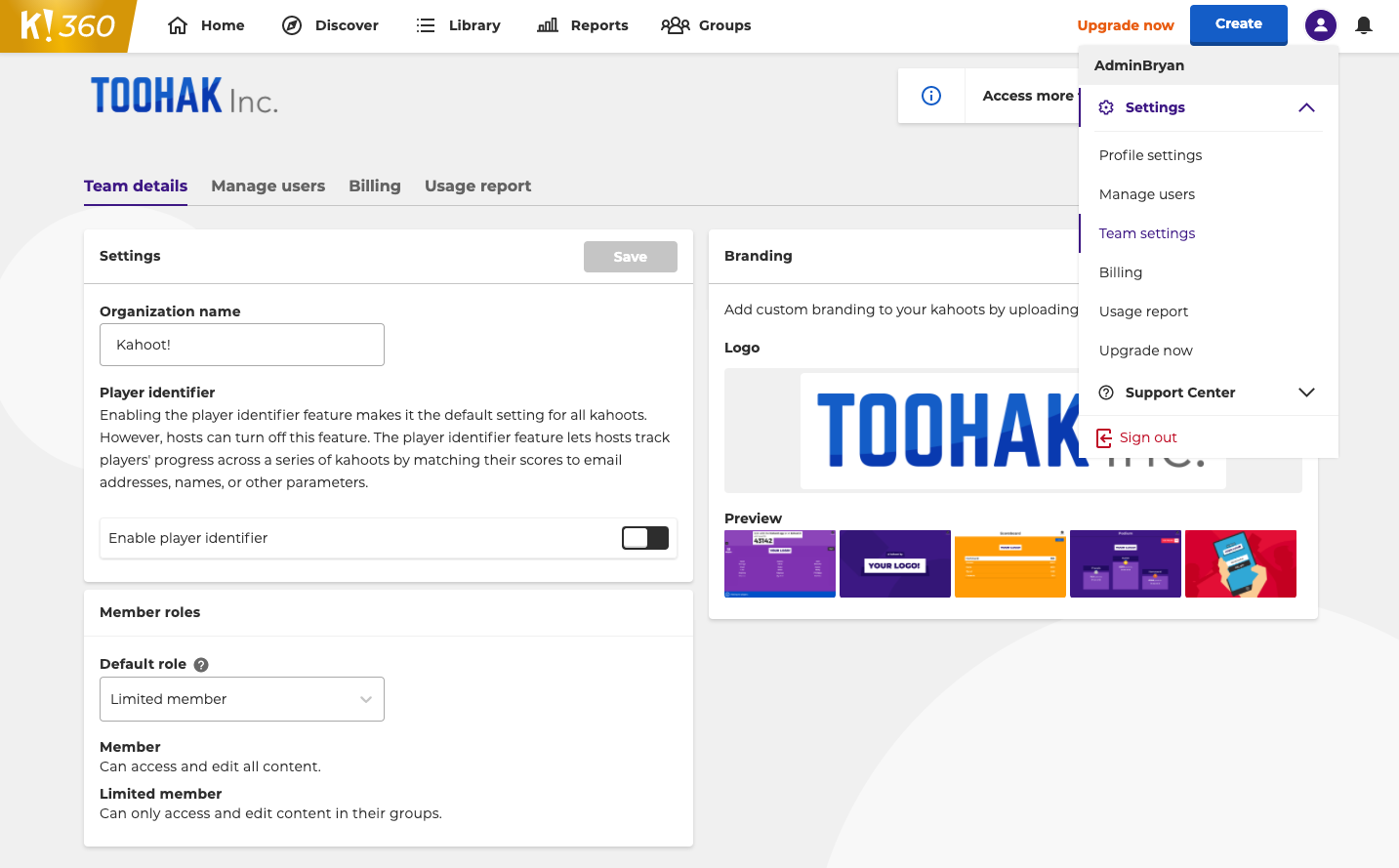Select the first purple preview thumbnail
The height and width of the screenshot is (868, 1399).
pyautogui.click(x=780, y=563)
